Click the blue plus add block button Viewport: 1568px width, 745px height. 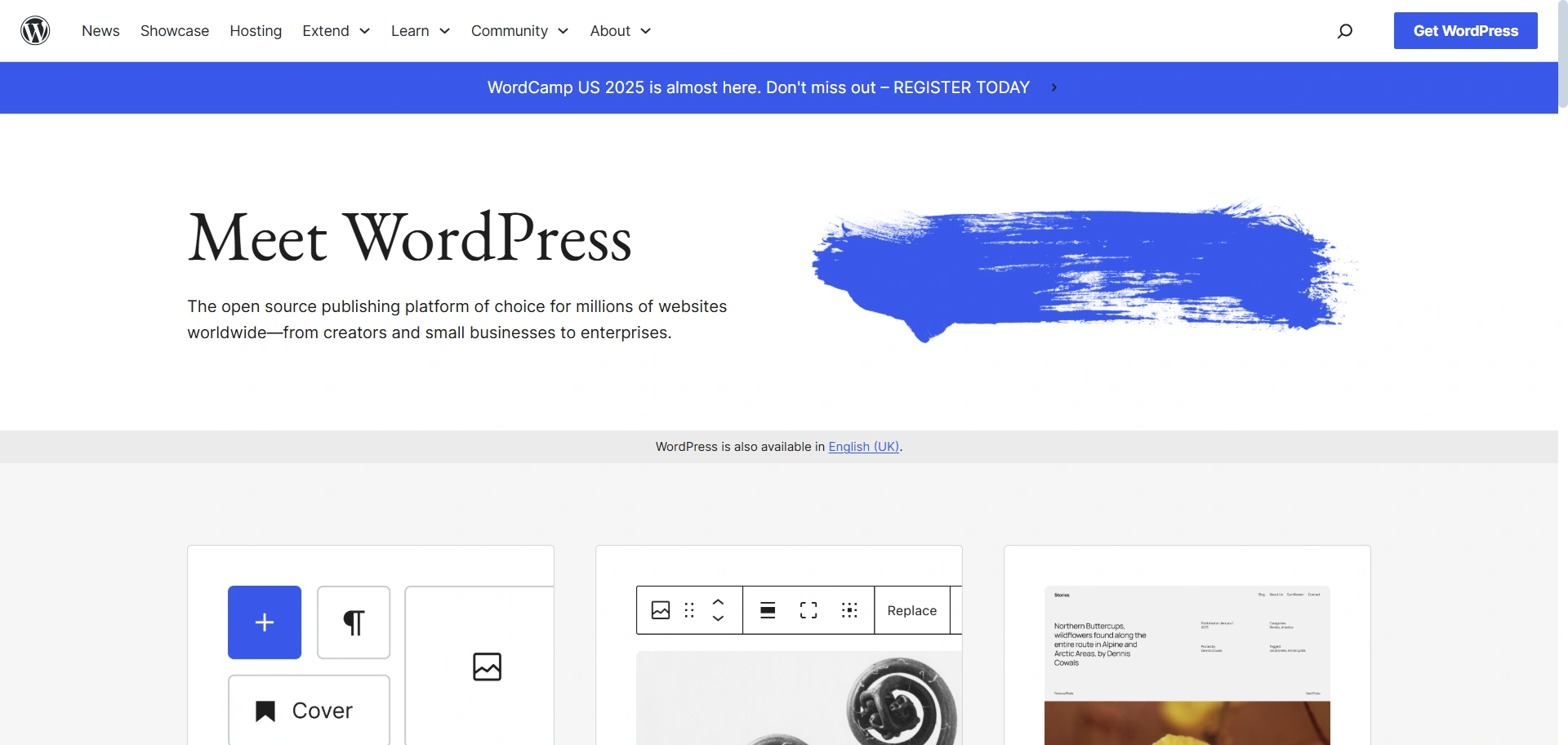pos(265,622)
